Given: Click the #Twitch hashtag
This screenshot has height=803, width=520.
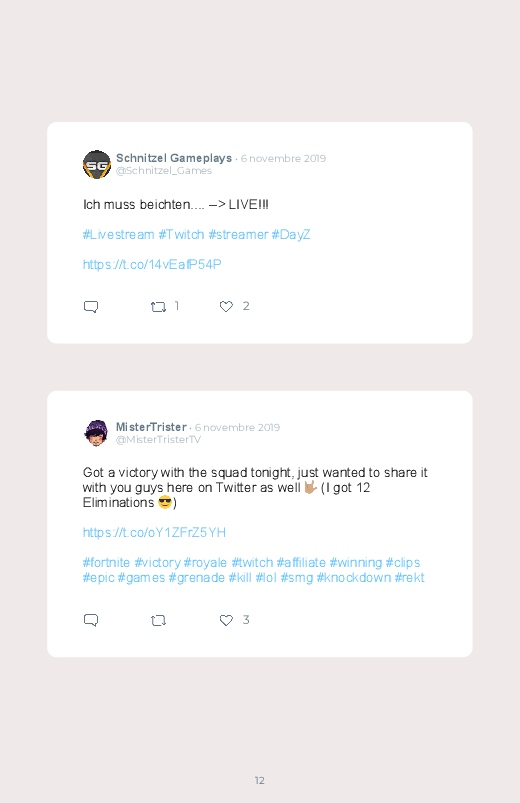Looking at the screenshot, I should point(181,235).
